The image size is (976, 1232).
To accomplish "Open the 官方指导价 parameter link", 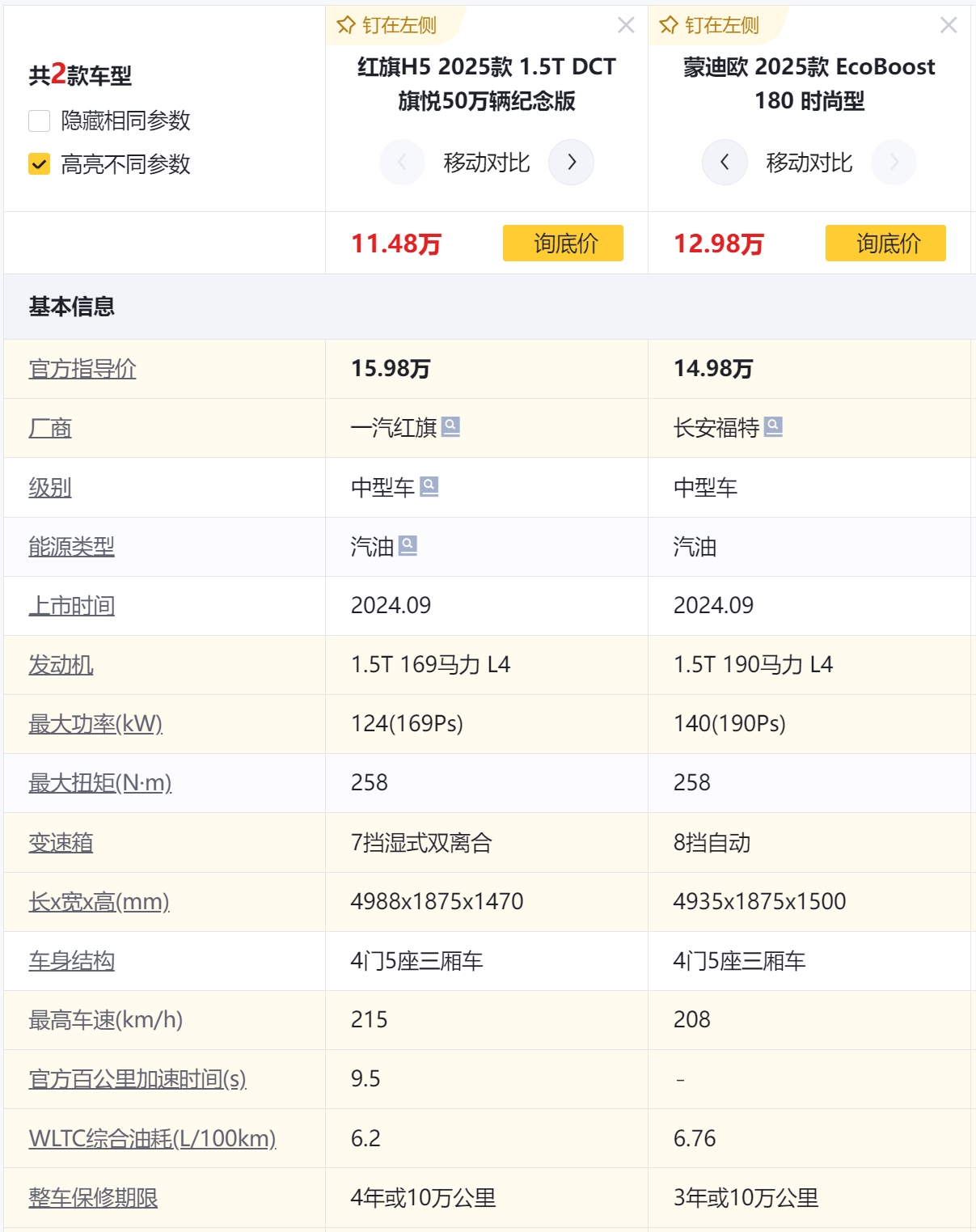I will 82,369.
